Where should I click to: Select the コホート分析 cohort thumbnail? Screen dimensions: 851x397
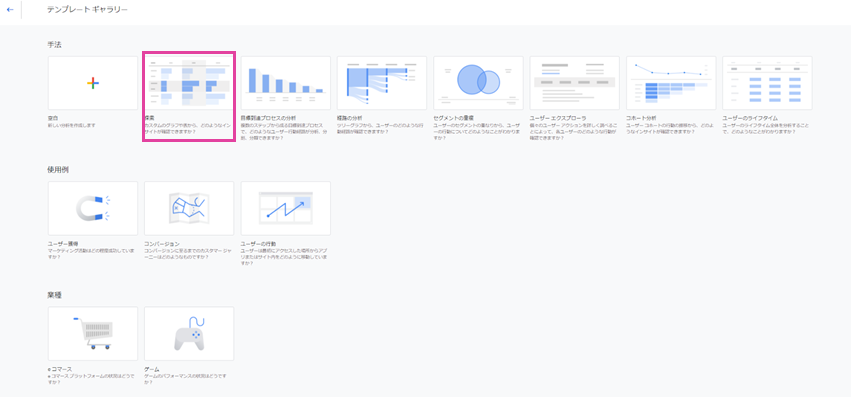(x=671, y=83)
